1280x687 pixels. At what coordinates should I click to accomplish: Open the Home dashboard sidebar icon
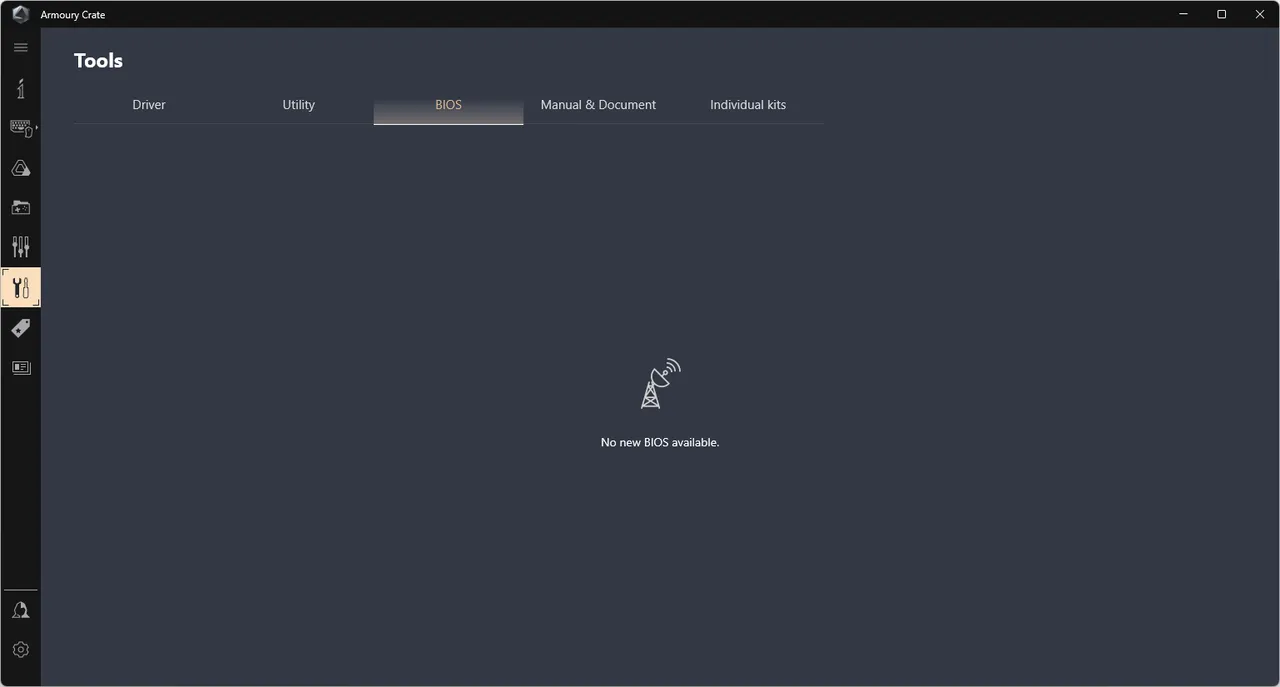click(x=21, y=88)
